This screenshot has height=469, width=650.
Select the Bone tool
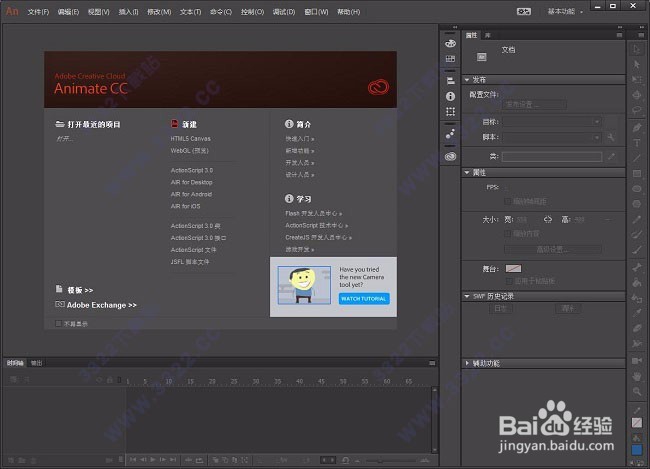tap(637, 267)
